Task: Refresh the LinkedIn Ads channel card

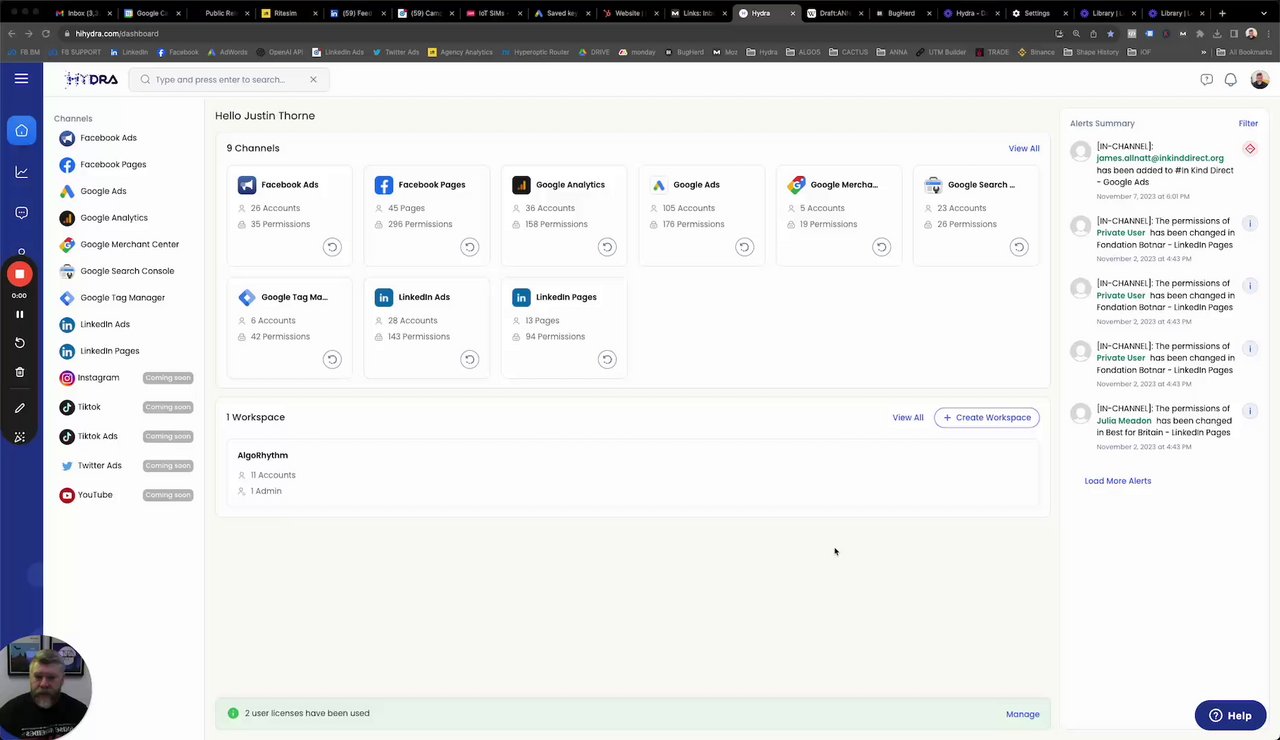Action: click(x=469, y=359)
